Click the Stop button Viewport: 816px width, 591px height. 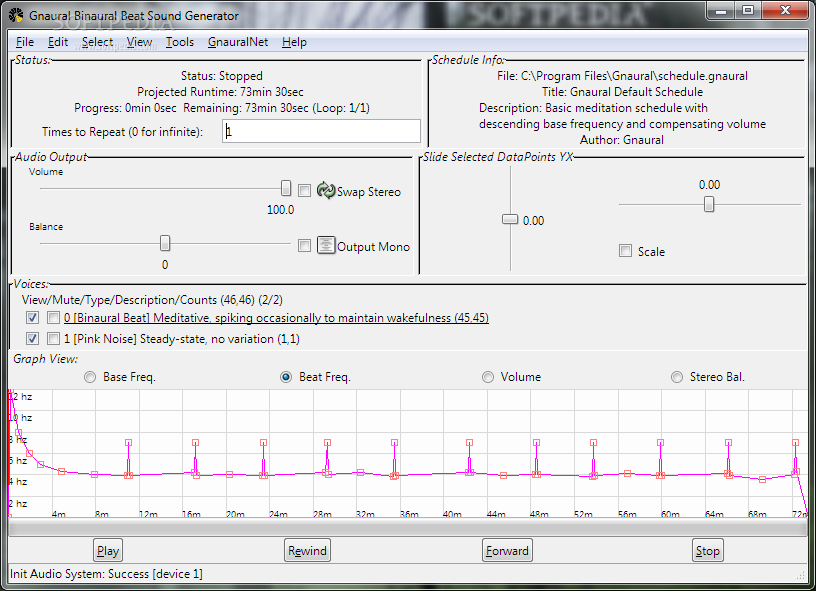tap(707, 550)
